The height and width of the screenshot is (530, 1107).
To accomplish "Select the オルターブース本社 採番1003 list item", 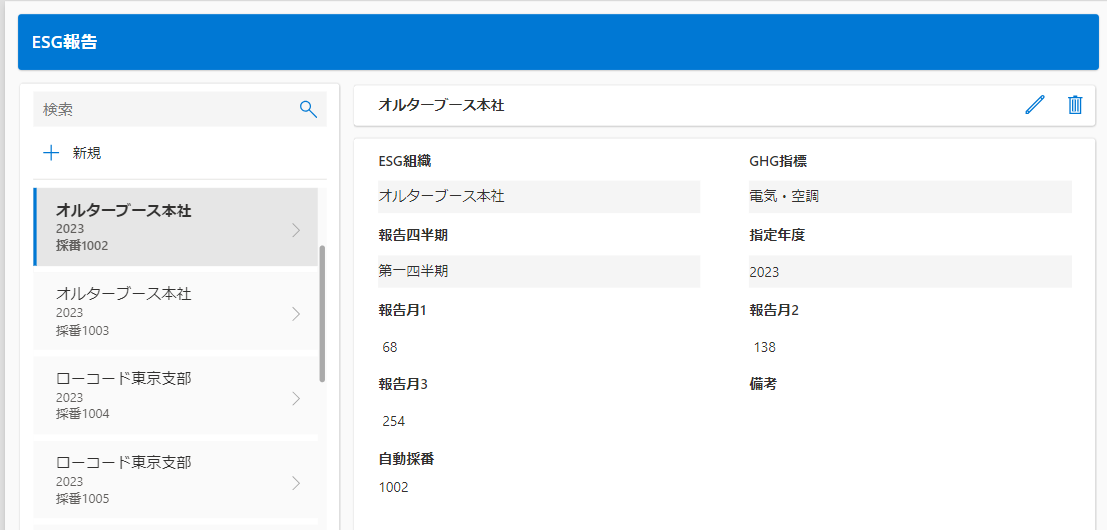I will pos(176,311).
